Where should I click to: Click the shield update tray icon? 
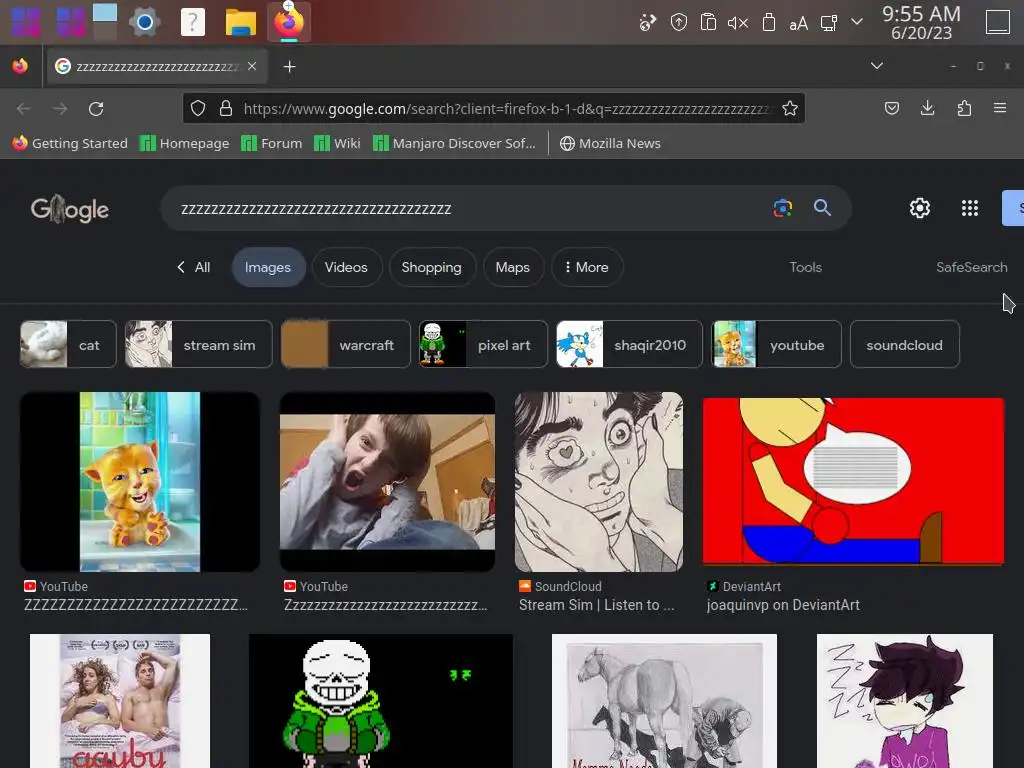[x=679, y=23]
